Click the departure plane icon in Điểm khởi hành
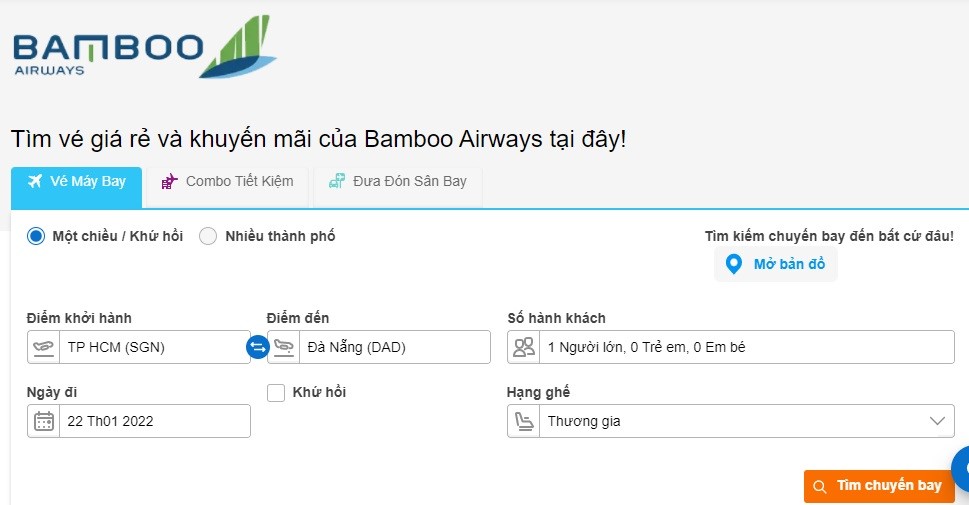This screenshot has width=969, height=505. point(45,348)
